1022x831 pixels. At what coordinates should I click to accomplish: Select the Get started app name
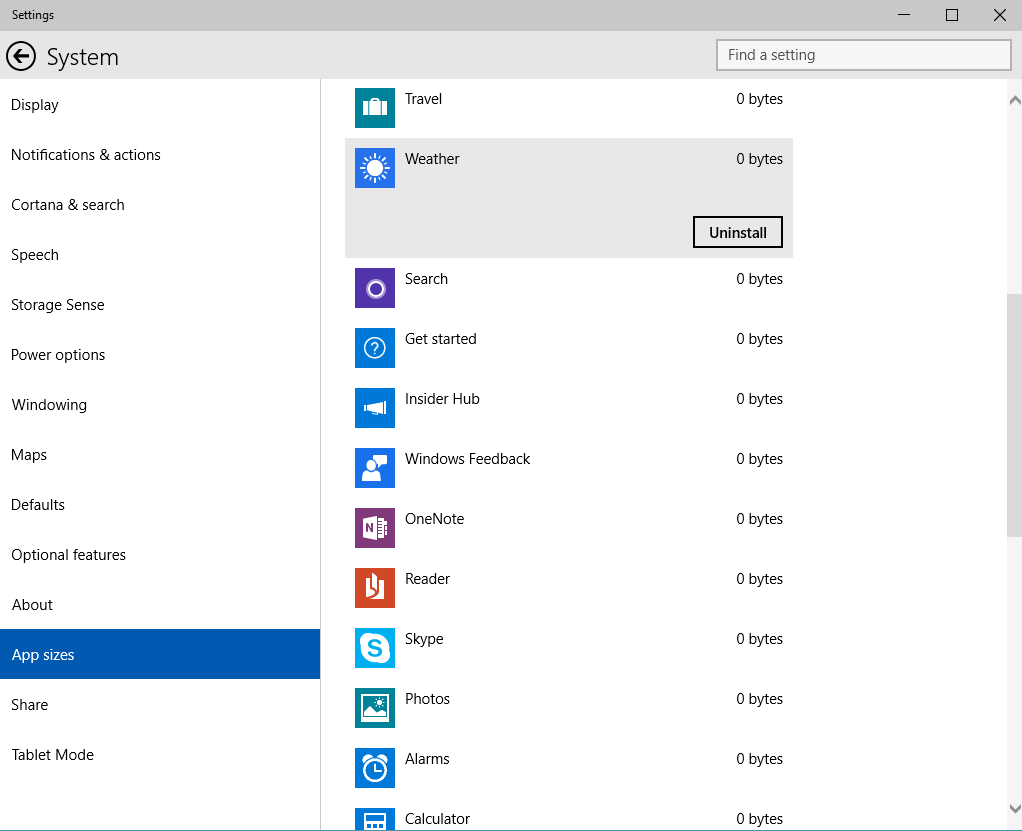pyautogui.click(x=441, y=339)
